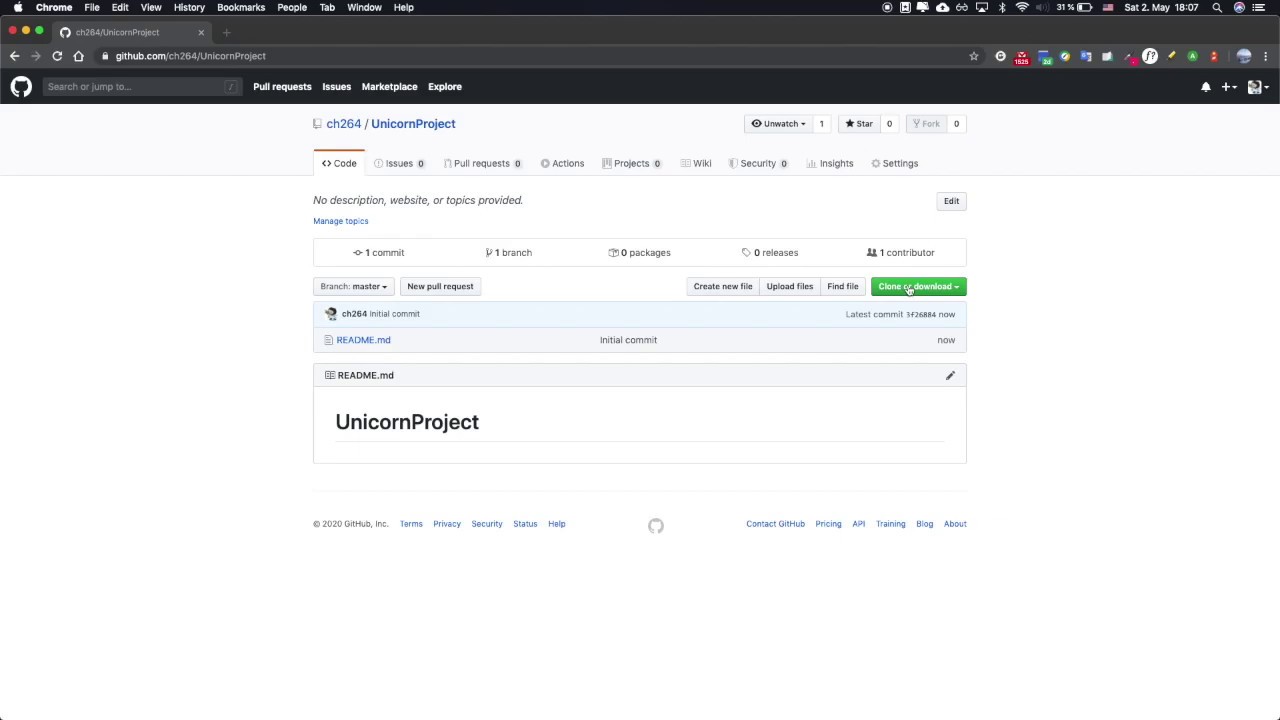Bookmark this page with the star icon

coord(973,56)
